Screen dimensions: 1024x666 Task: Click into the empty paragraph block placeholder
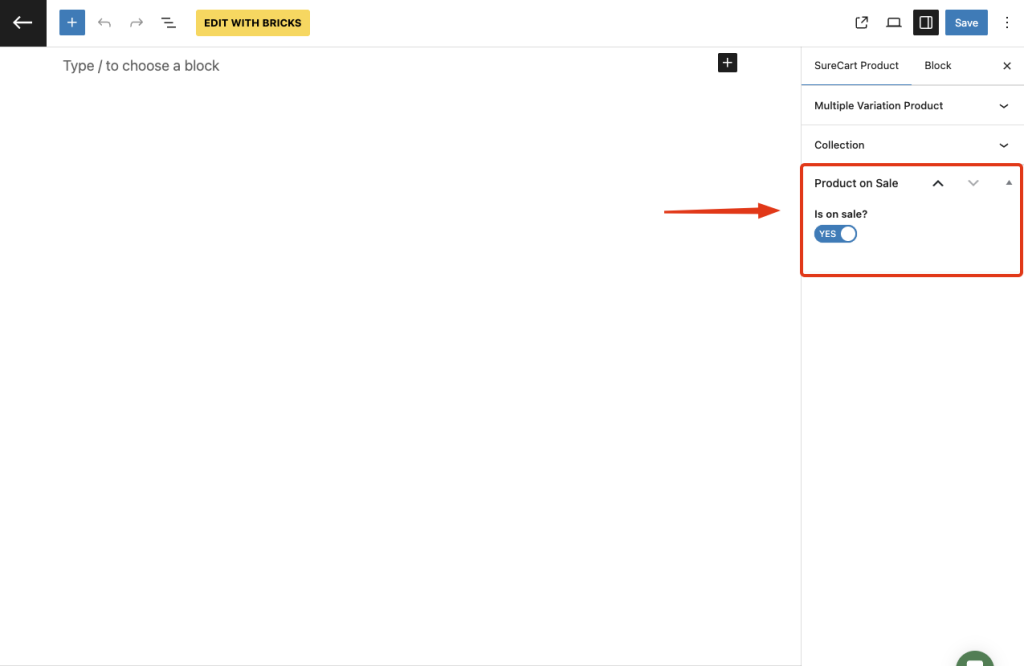tap(300, 66)
